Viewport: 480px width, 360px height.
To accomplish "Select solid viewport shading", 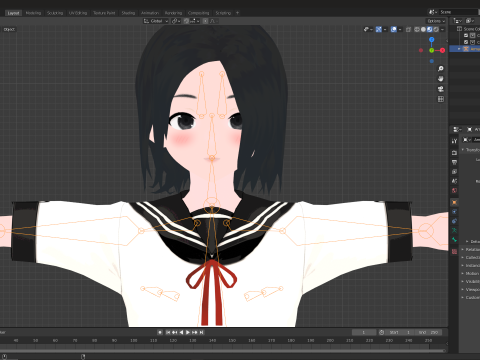I will pos(423,29).
